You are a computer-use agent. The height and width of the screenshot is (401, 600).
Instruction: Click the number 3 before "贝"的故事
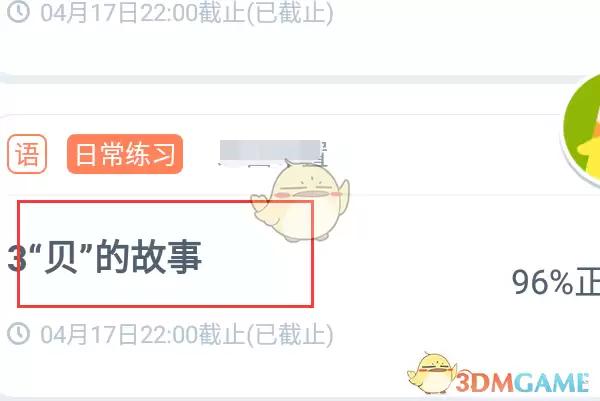tap(17, 259)
